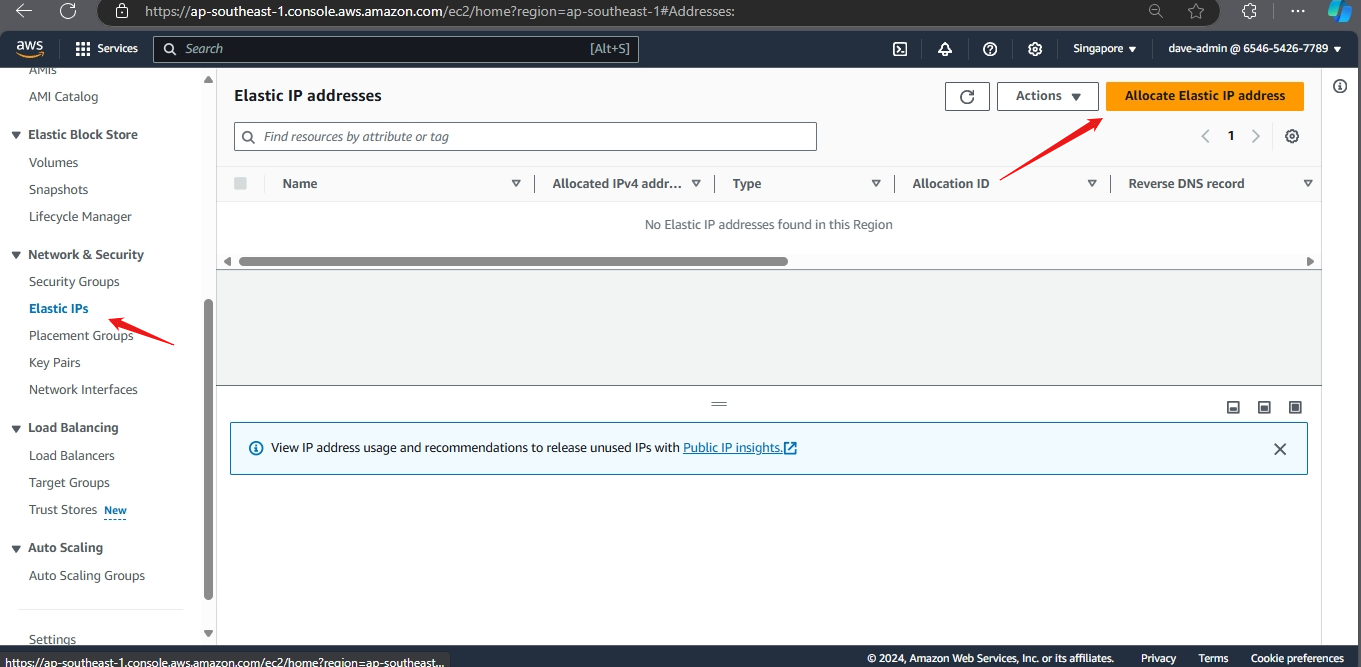Click the refresh table button
Viewport: 1361px width, 667px height.
pyautogui.click(x=967, y=96)
